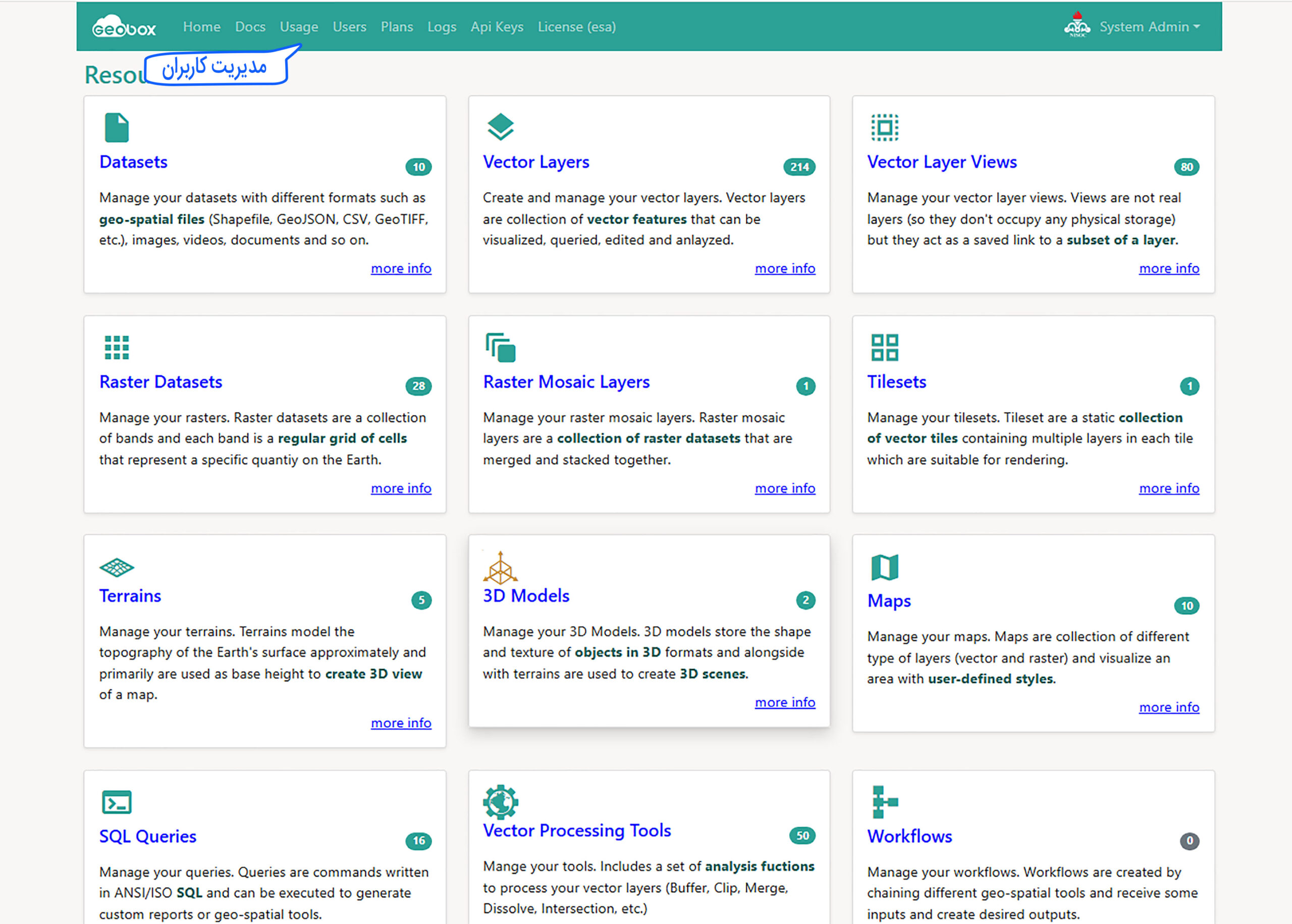The width and height of the screenshot is (1292, 924).
Task: Click the Vector Layer Views icon
Action: click(885, 127)
